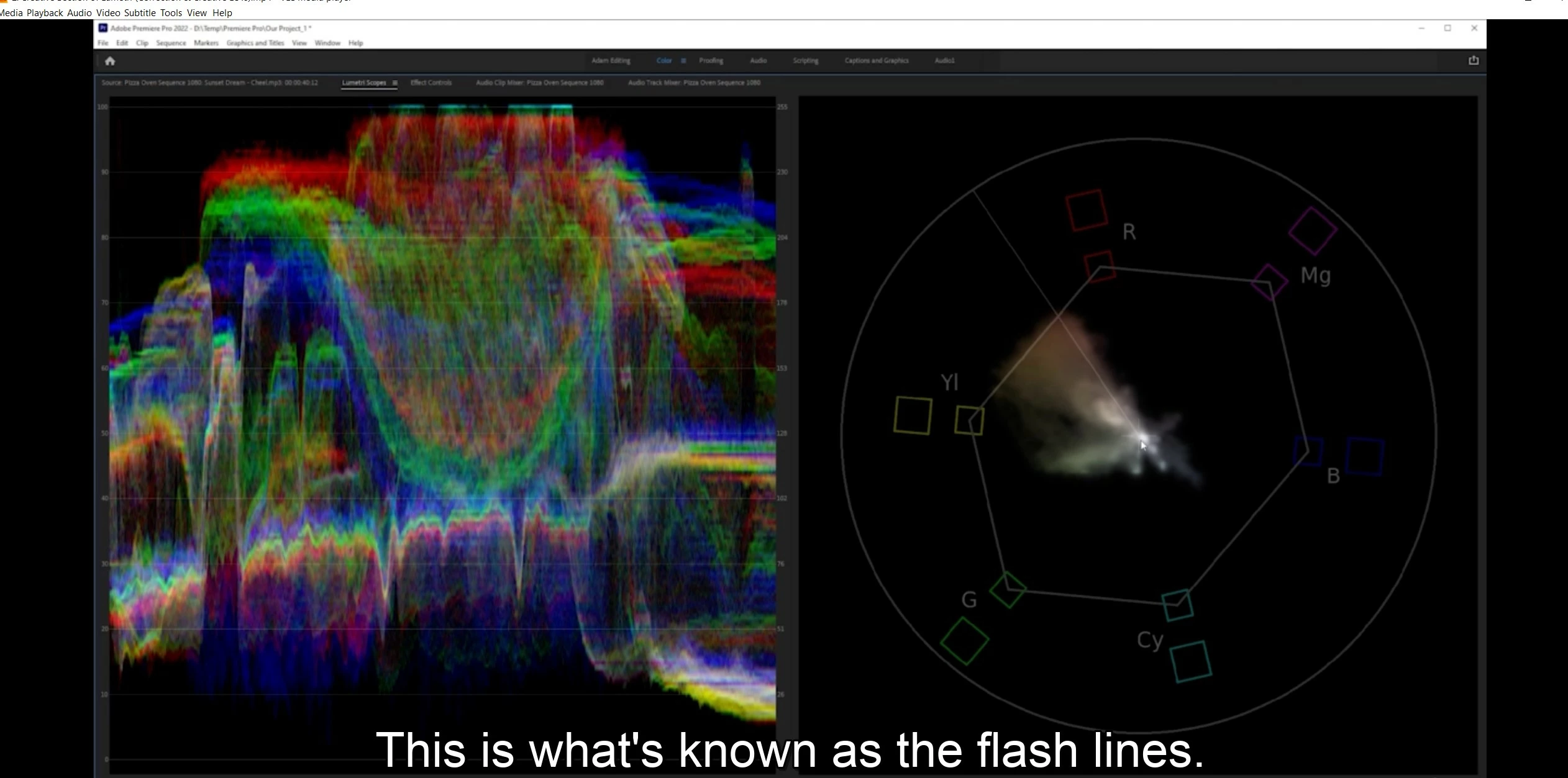The width and height of the screenshot is (1568, 778).
Task: Open the Premiere Pro File menu
Action: pyautogui.click(x=103, y=43)
